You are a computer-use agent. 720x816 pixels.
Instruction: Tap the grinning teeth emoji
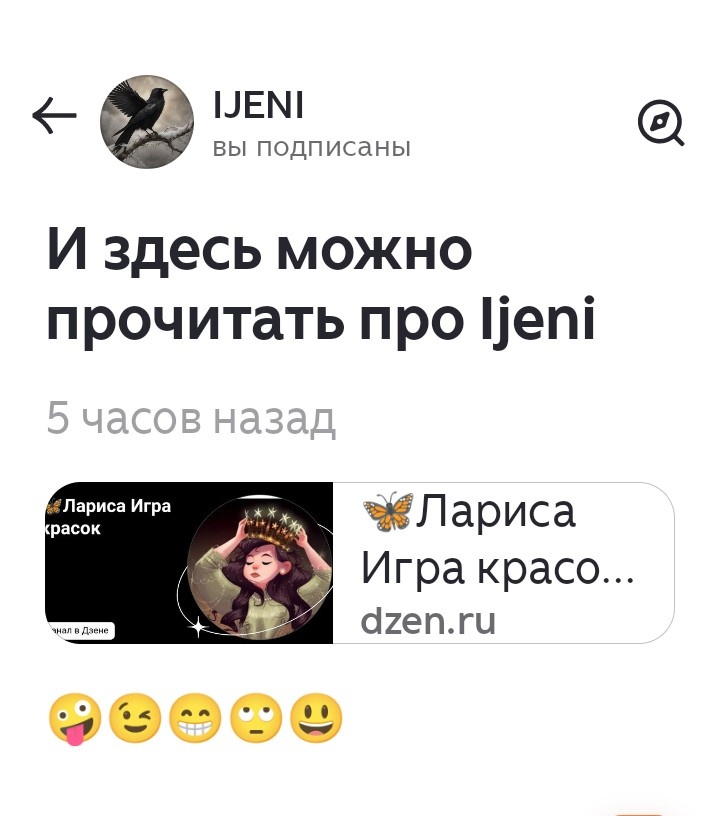[196, 718]
